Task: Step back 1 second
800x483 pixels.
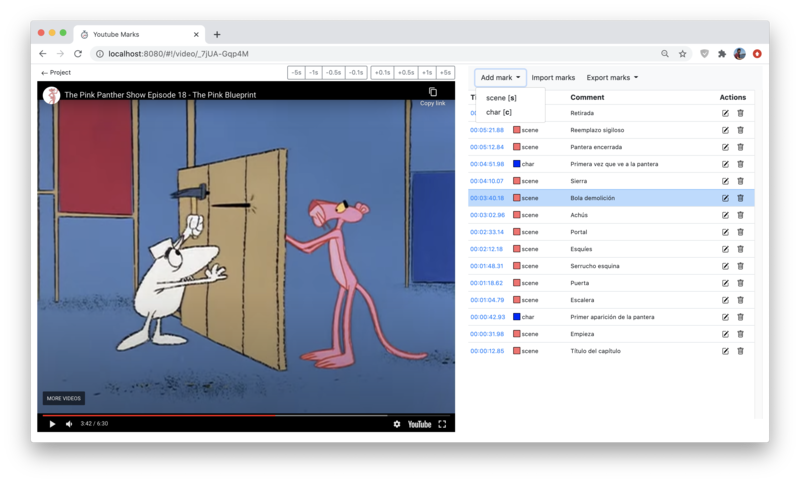Action: pyautogui.click(x=314, y=72)
